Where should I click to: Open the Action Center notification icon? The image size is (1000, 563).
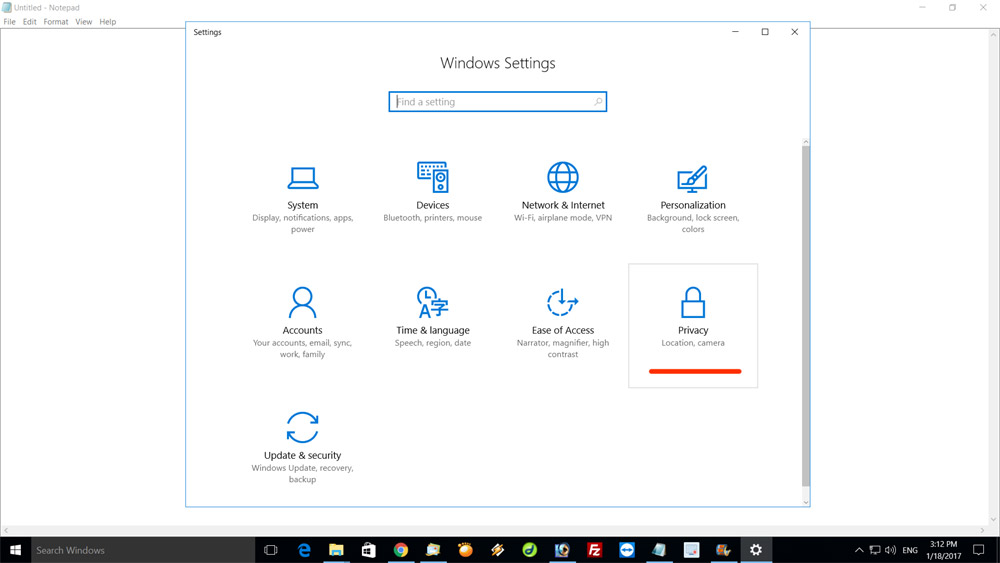click(978, 550)
